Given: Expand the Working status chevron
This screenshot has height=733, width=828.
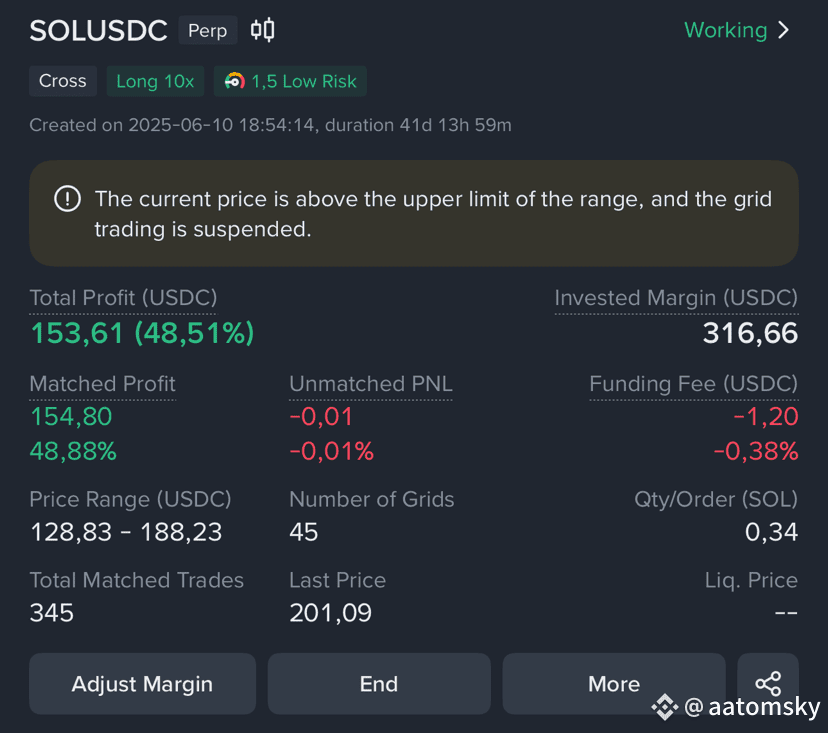Looking at the screenshot, I should [784, 30].
